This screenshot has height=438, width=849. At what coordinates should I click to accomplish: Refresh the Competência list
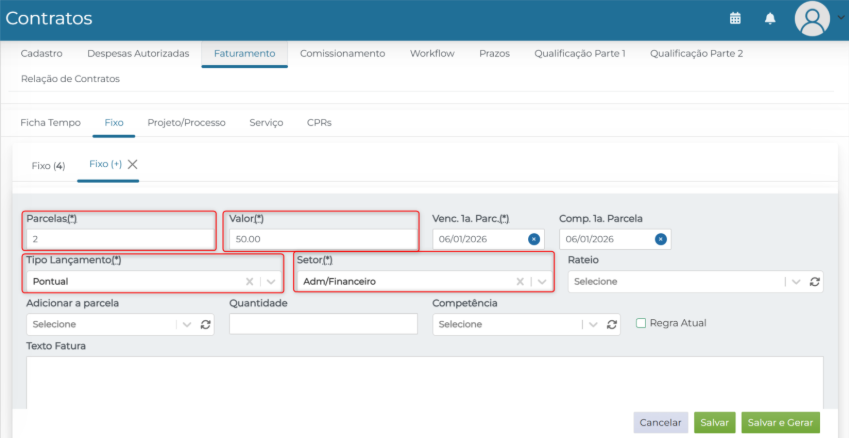pos(611,324)
